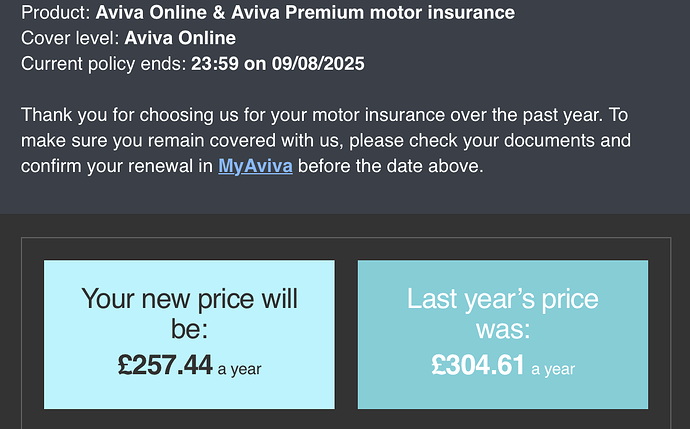Click the 'Last year's price was:' heading
This screenshot has height=429, width=690.
[502, 312]
